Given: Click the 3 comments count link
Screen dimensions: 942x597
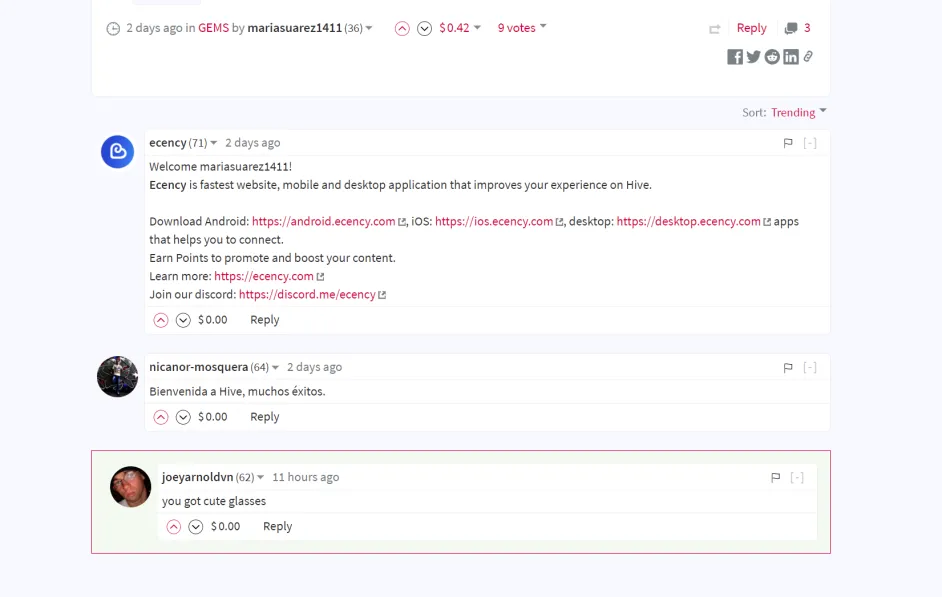Looking at the screenshot, I should click(x=807, y=28).
